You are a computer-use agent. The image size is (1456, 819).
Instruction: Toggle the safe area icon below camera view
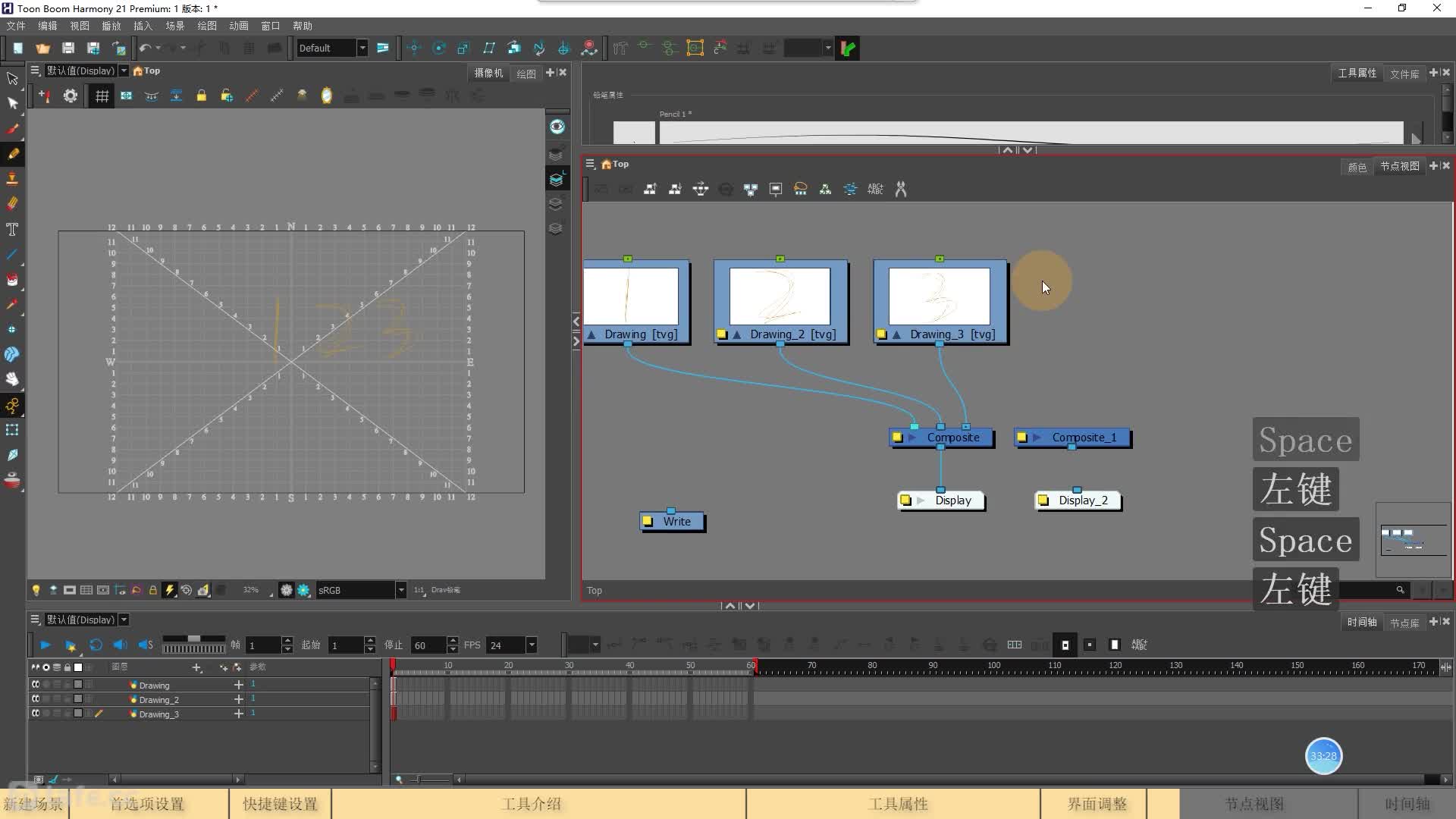[103, 590]
